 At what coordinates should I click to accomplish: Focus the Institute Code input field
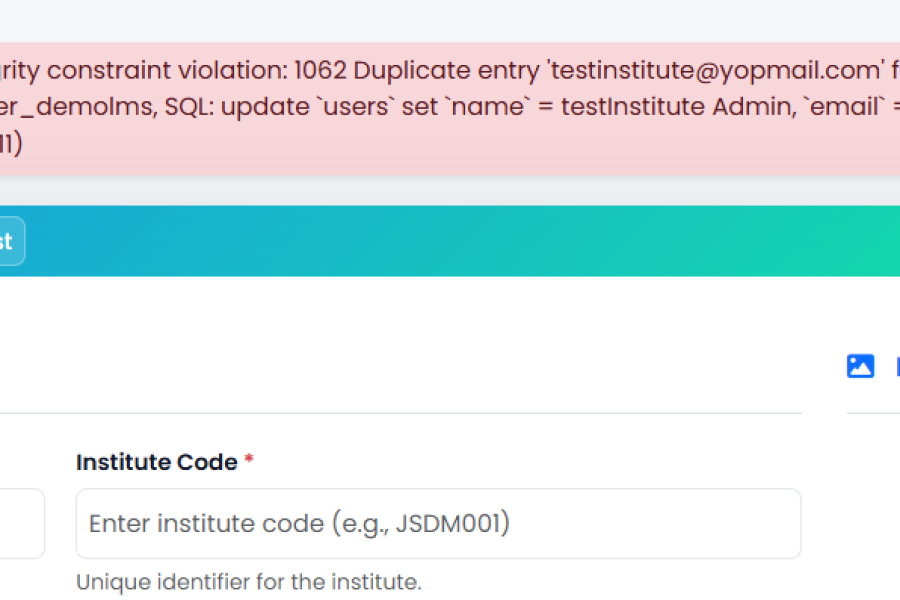coord(439,524)
